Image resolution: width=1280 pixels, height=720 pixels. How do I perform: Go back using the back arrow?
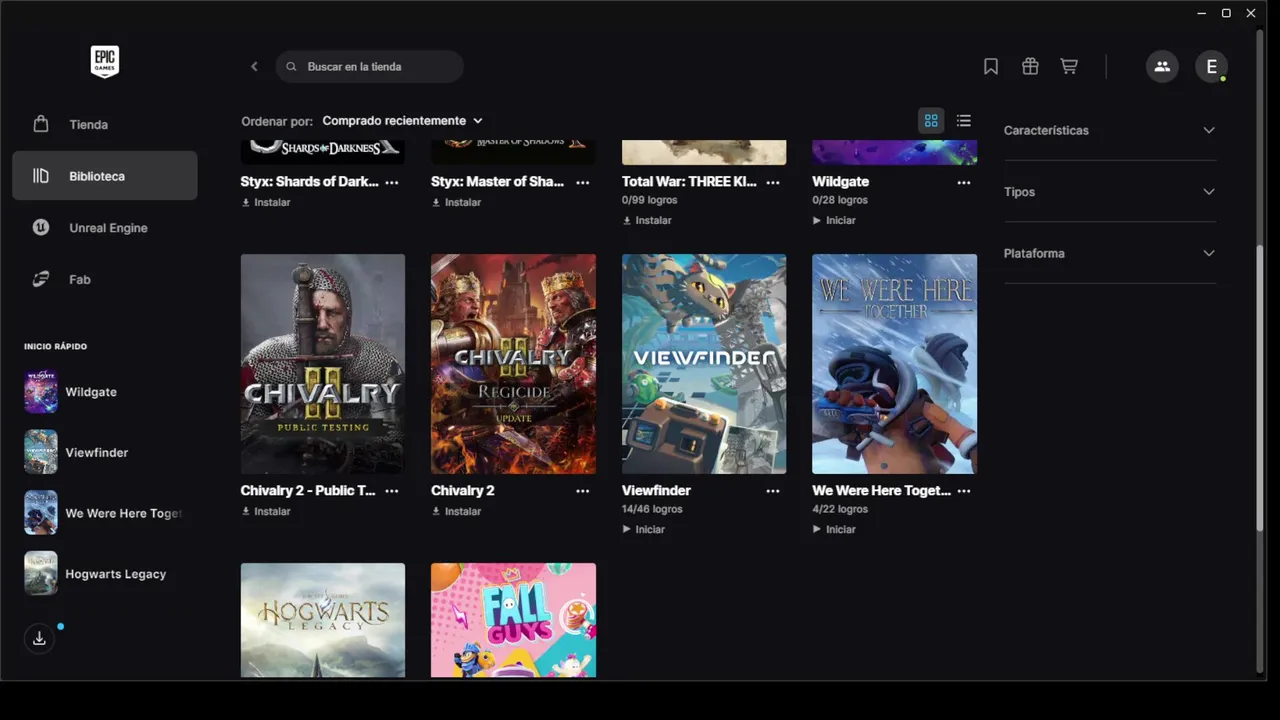(x=254, y=67)
